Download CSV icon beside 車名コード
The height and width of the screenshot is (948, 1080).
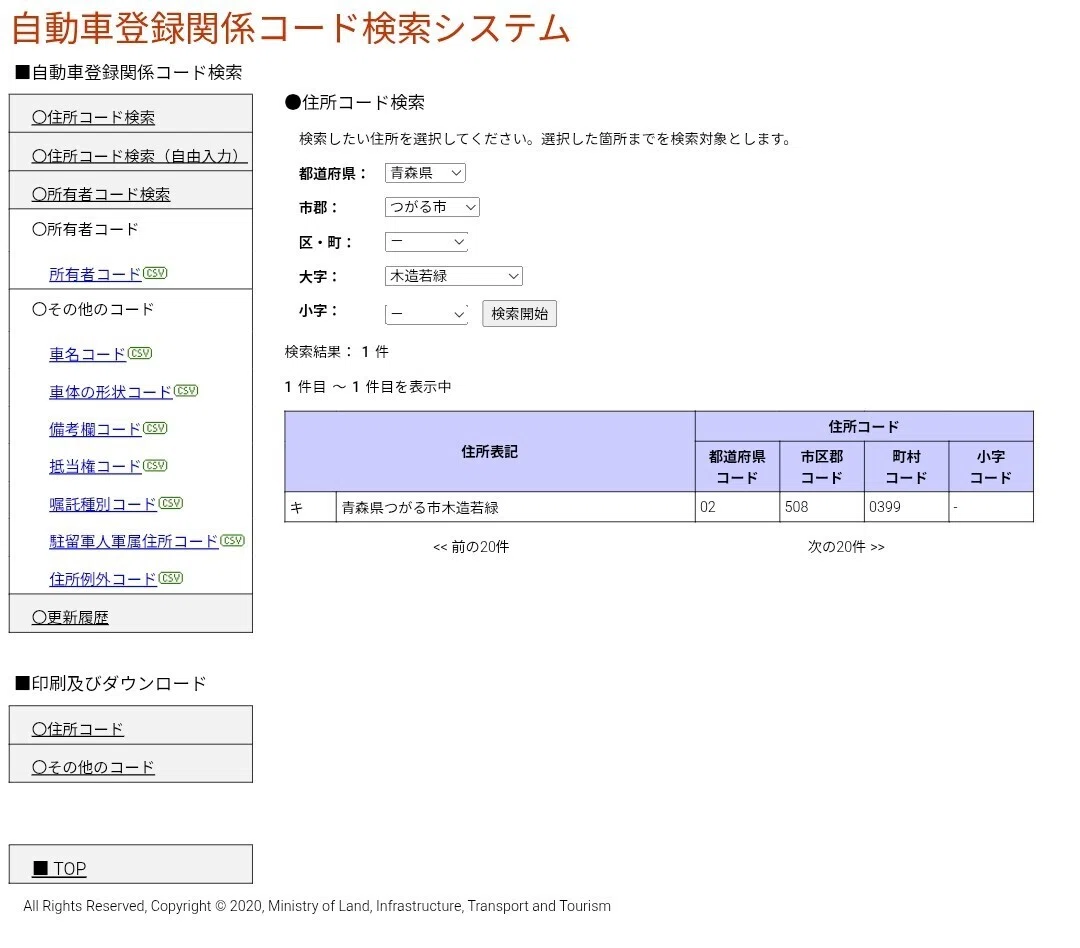(x=140, y=353)
